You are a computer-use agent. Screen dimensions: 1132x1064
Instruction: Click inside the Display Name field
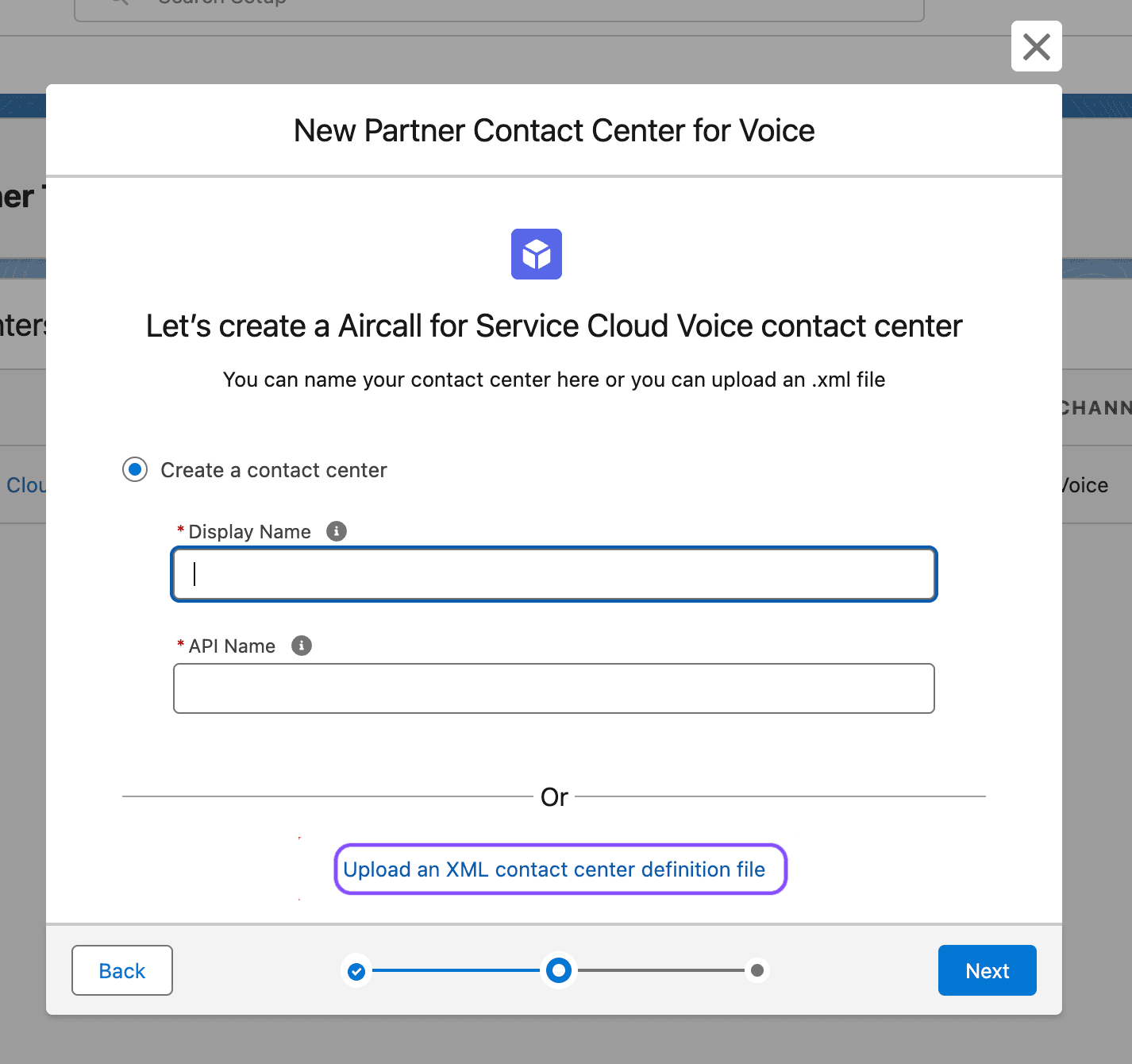tap(554, 574)
